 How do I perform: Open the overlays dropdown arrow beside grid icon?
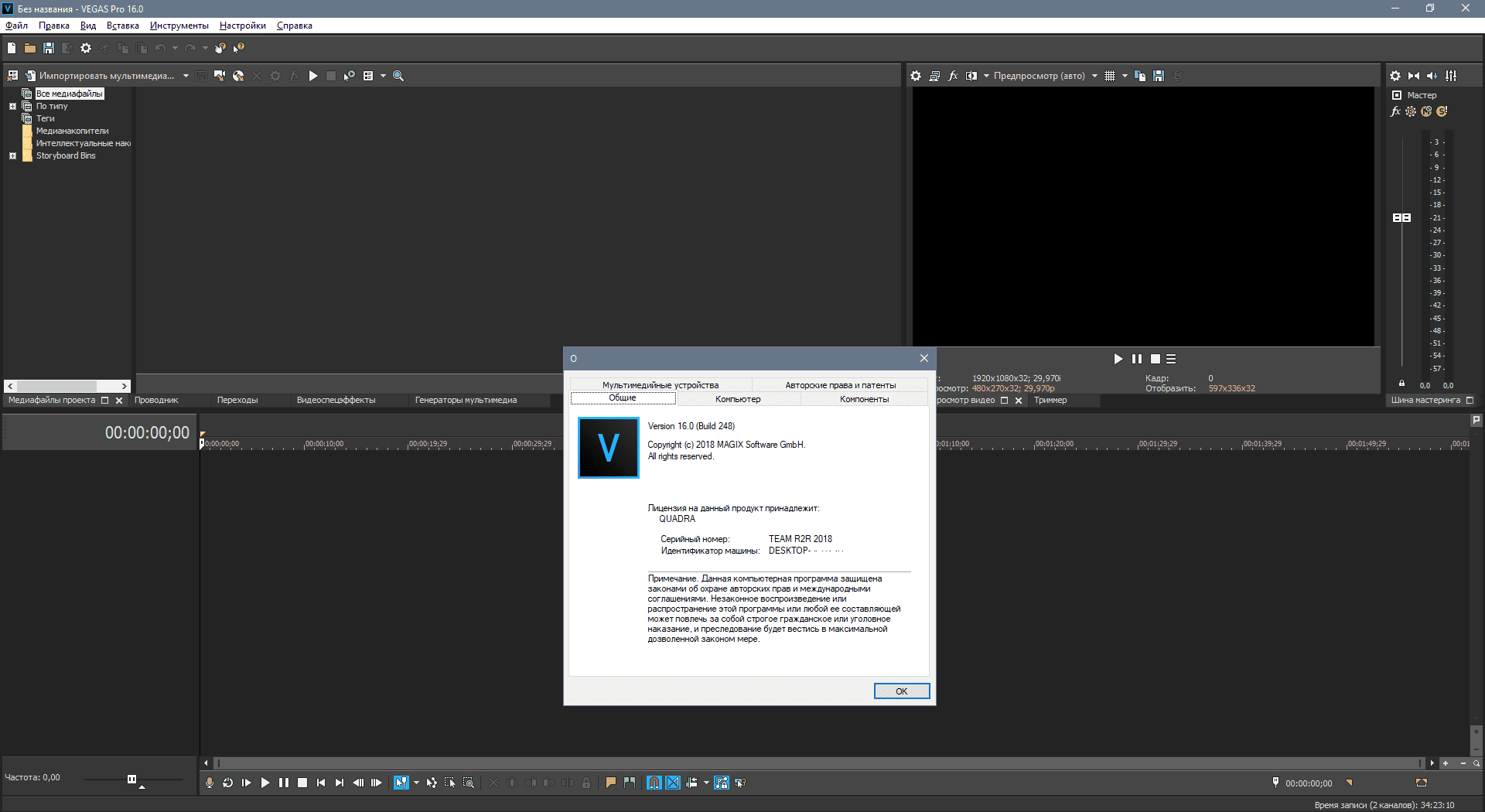coord(1125,76)
